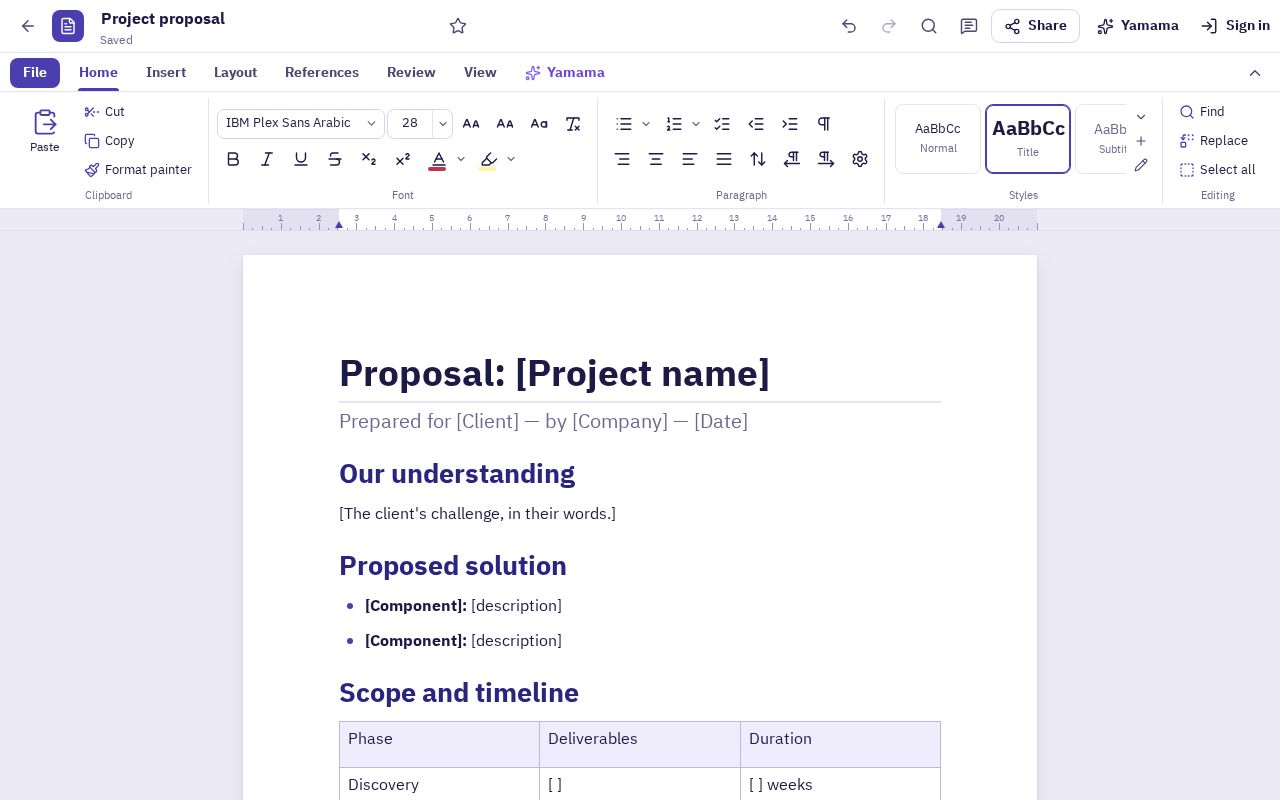Clear formatting from the text
This screenshot has height=800, width=1280.
[x=573, y=124]
